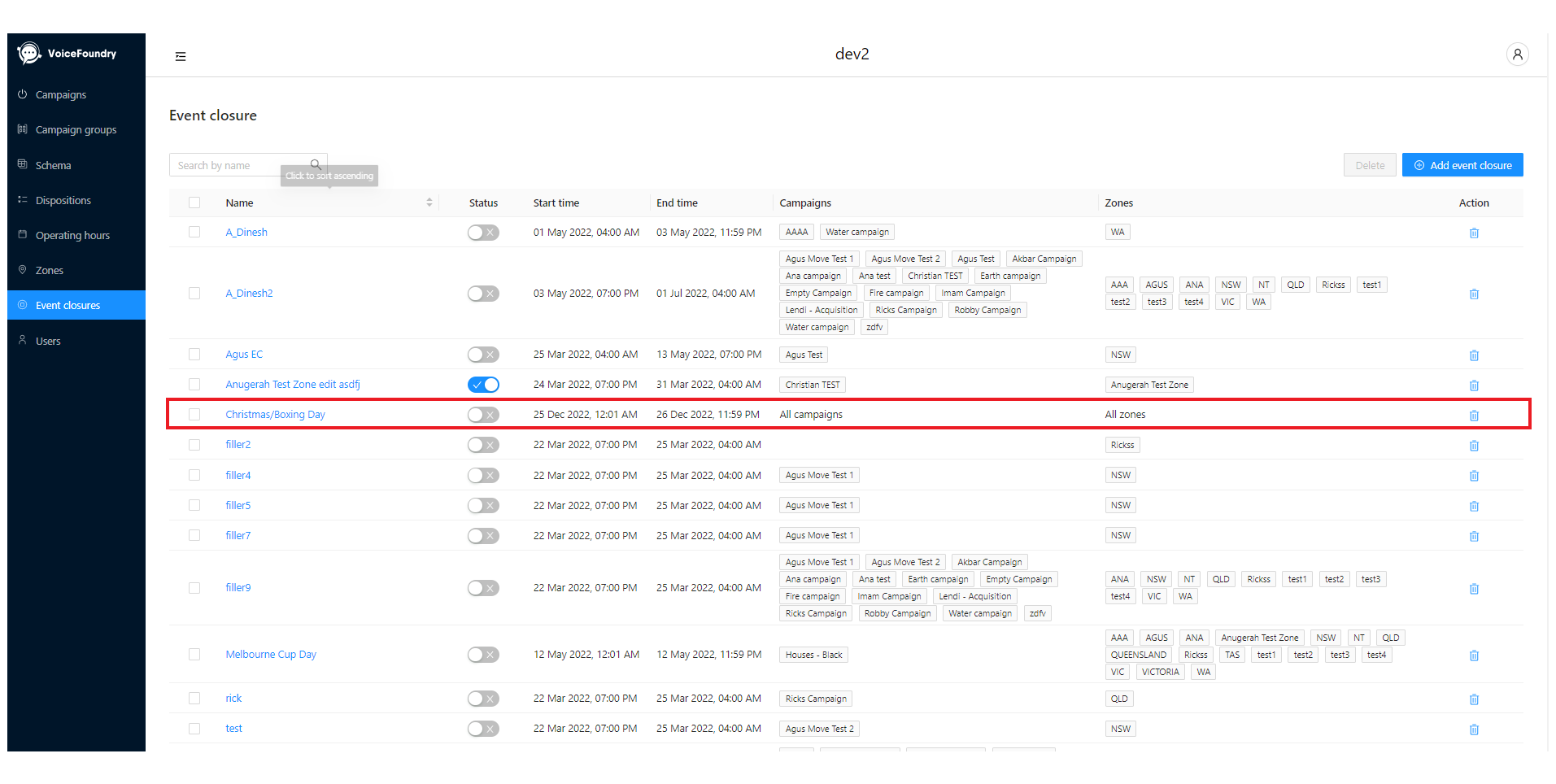Check the Christmas/Boxing Day row checkbox
The image size is (1556, 784).
(194, 414)
